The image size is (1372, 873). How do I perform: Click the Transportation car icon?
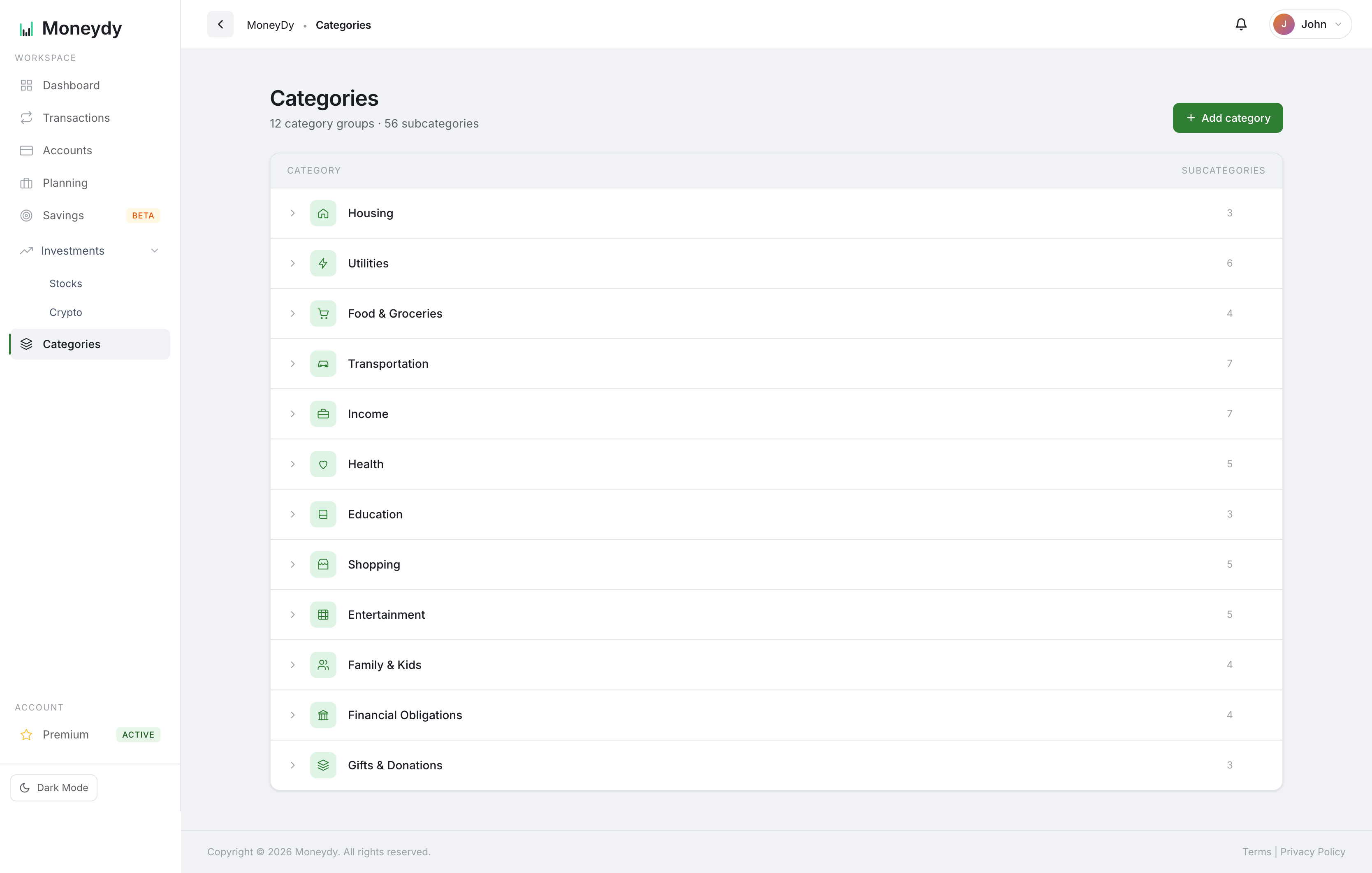click(x=323, y=364)
